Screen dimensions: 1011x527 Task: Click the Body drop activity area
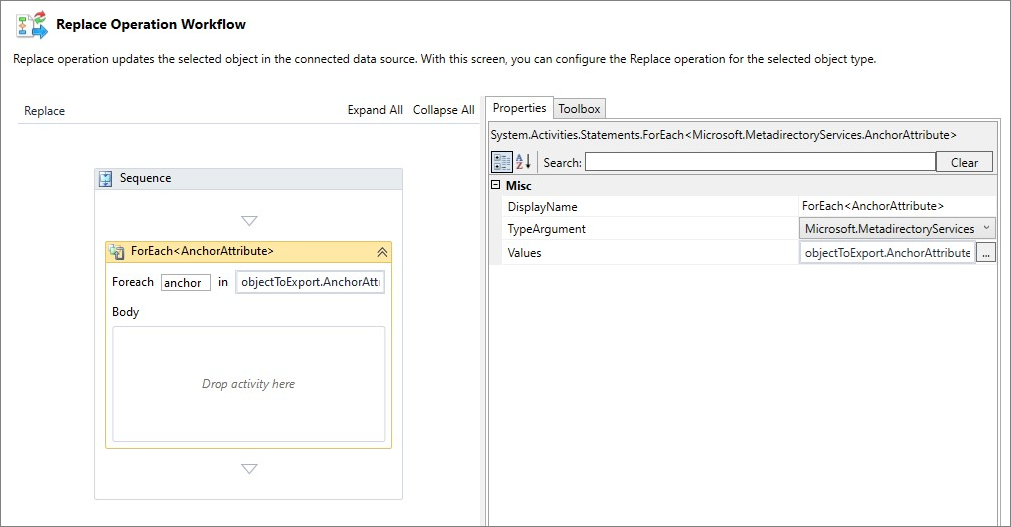[x=249, y=384]
